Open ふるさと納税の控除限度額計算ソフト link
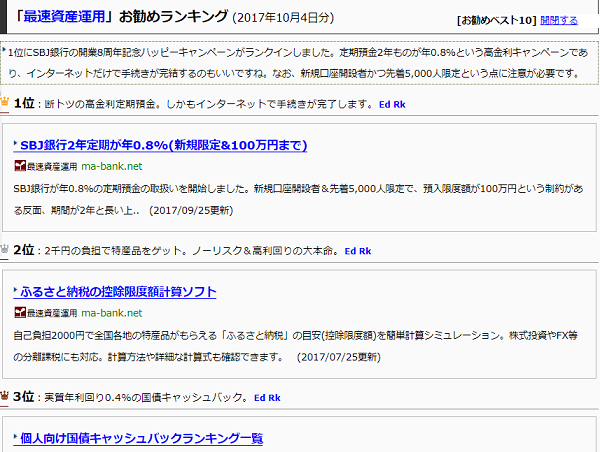 coord(118,292)
